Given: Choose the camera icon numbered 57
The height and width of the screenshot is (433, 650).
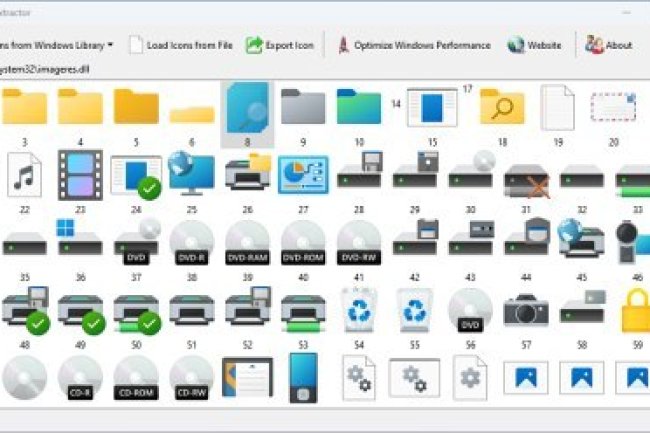Looking at the screenshot, I should (x=526, y=311).
